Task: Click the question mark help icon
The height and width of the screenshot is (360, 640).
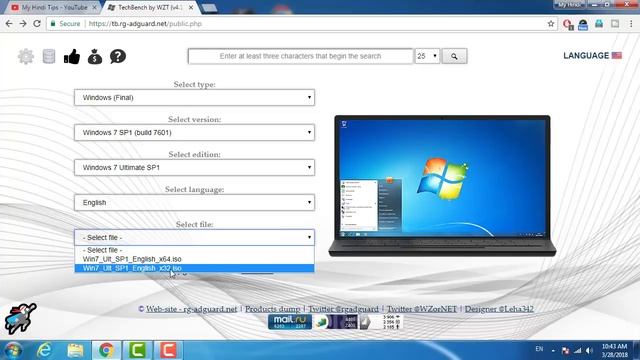Action: coord(118,56)
